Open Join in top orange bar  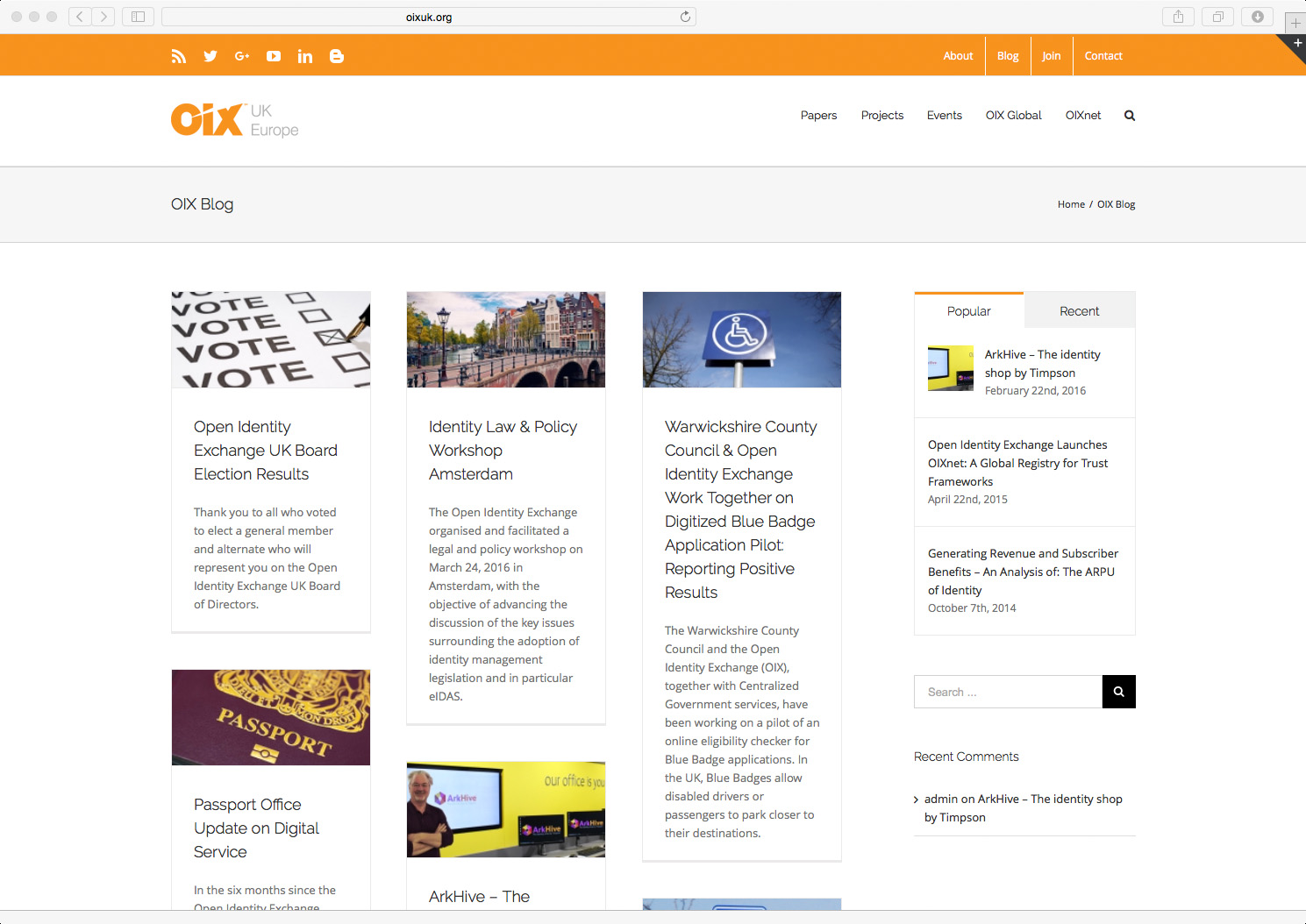1051,56
